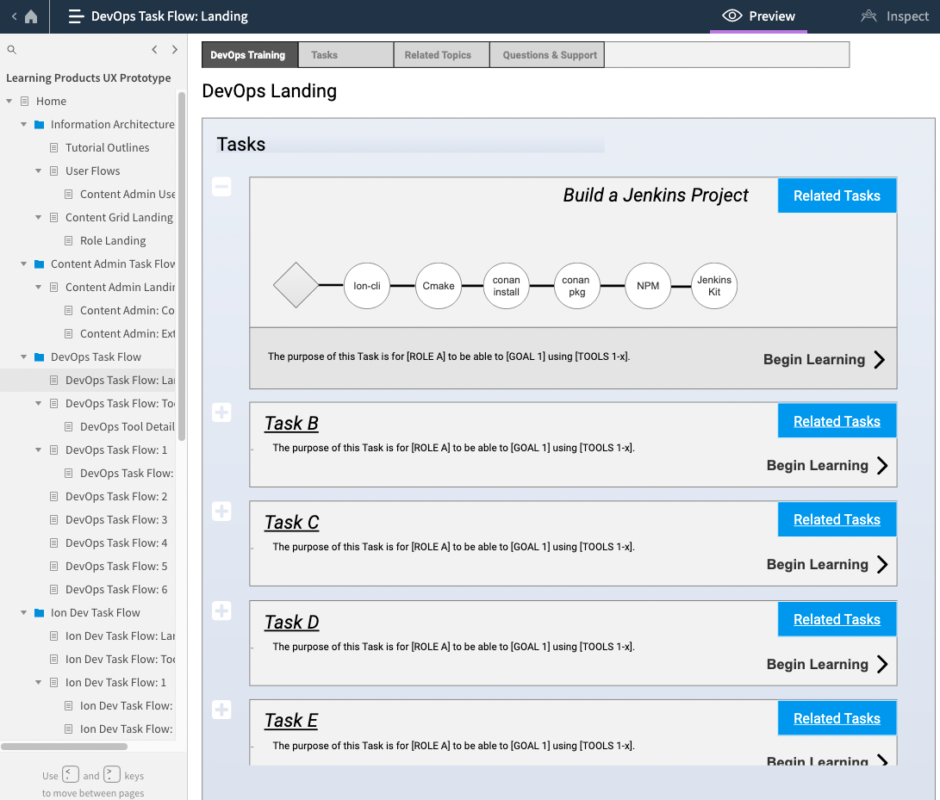This screenshot has width=940, height=800.
Task: Collapse Content Grid Landing tree arrow
Action: coord(38,218)
